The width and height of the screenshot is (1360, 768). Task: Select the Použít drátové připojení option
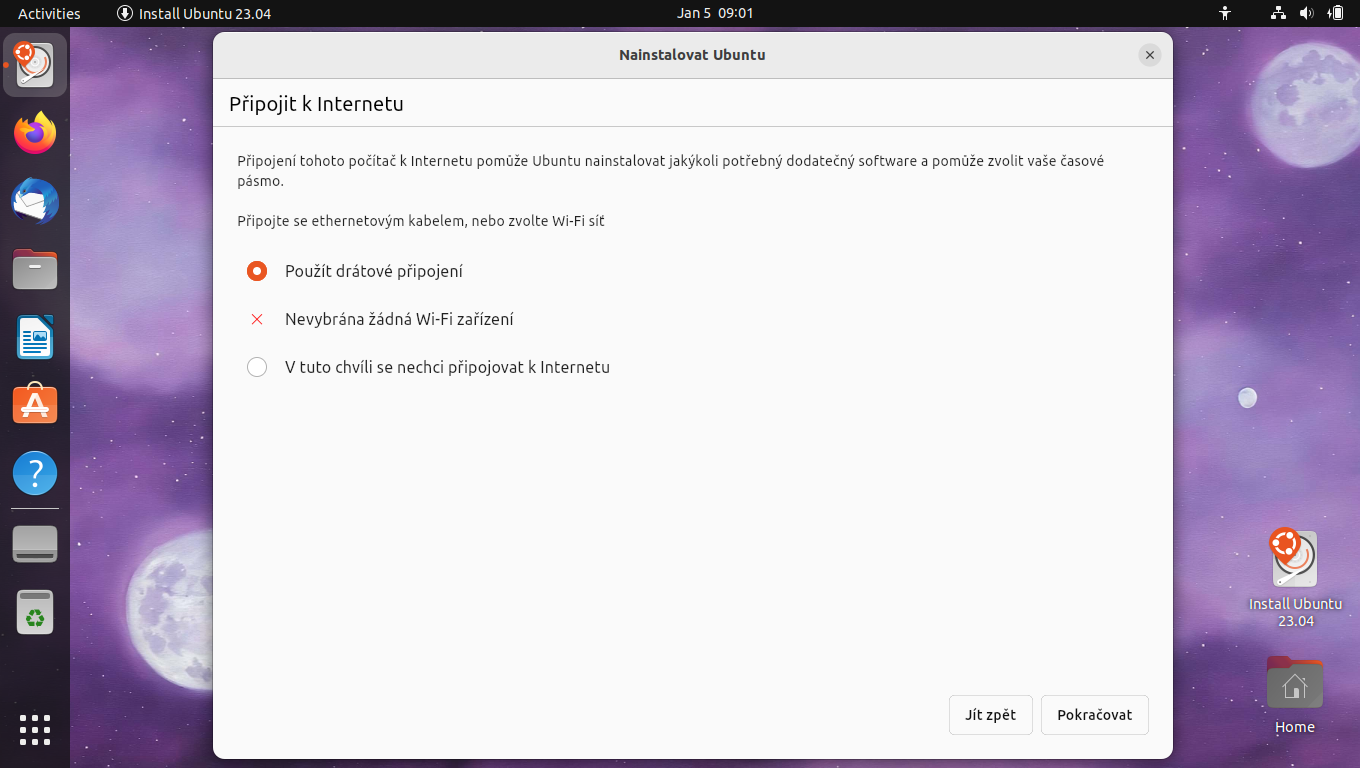[x=257, y=270]
